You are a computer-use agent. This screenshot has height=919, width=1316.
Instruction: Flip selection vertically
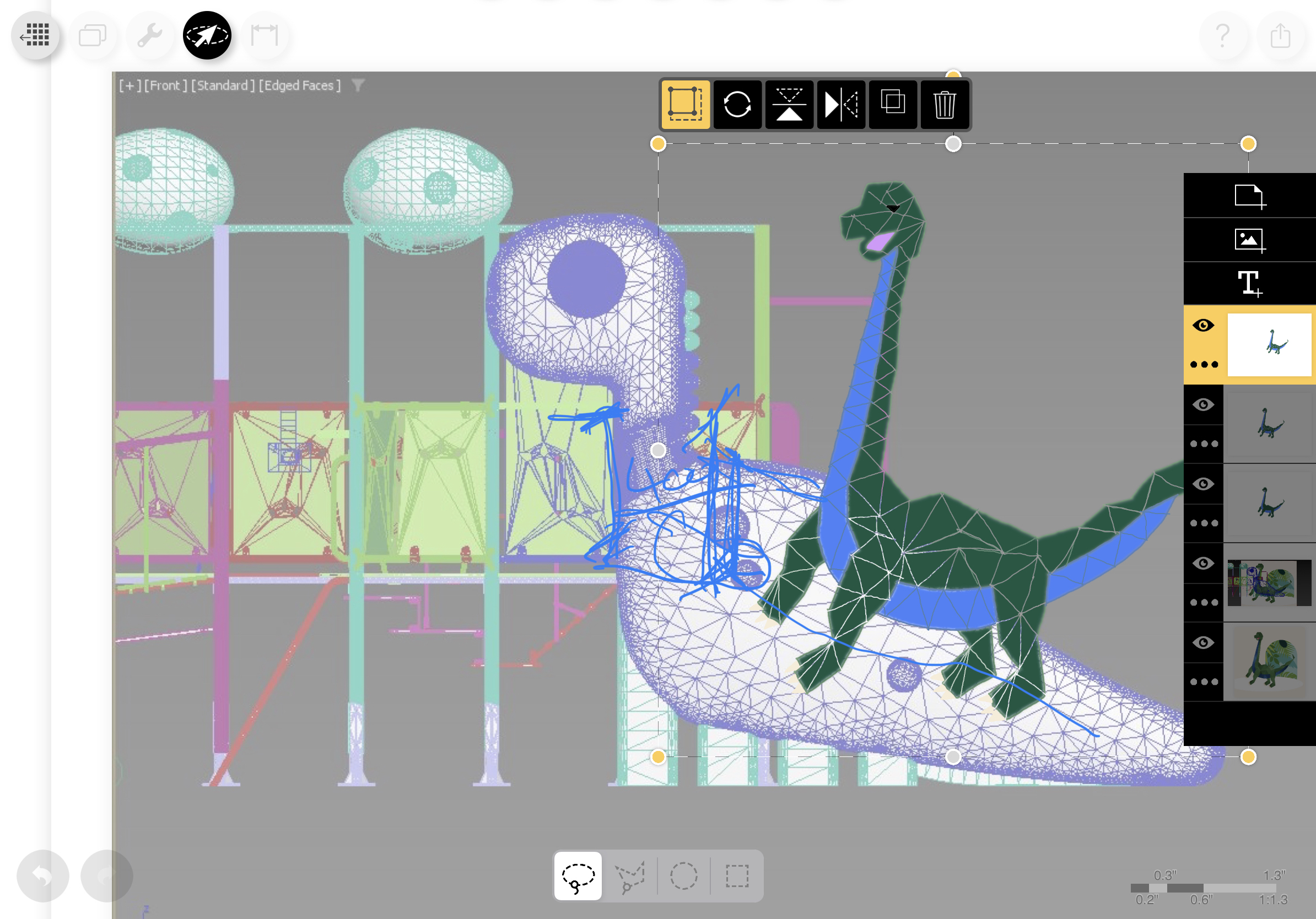pyautogui.click(x=789, y=105)
